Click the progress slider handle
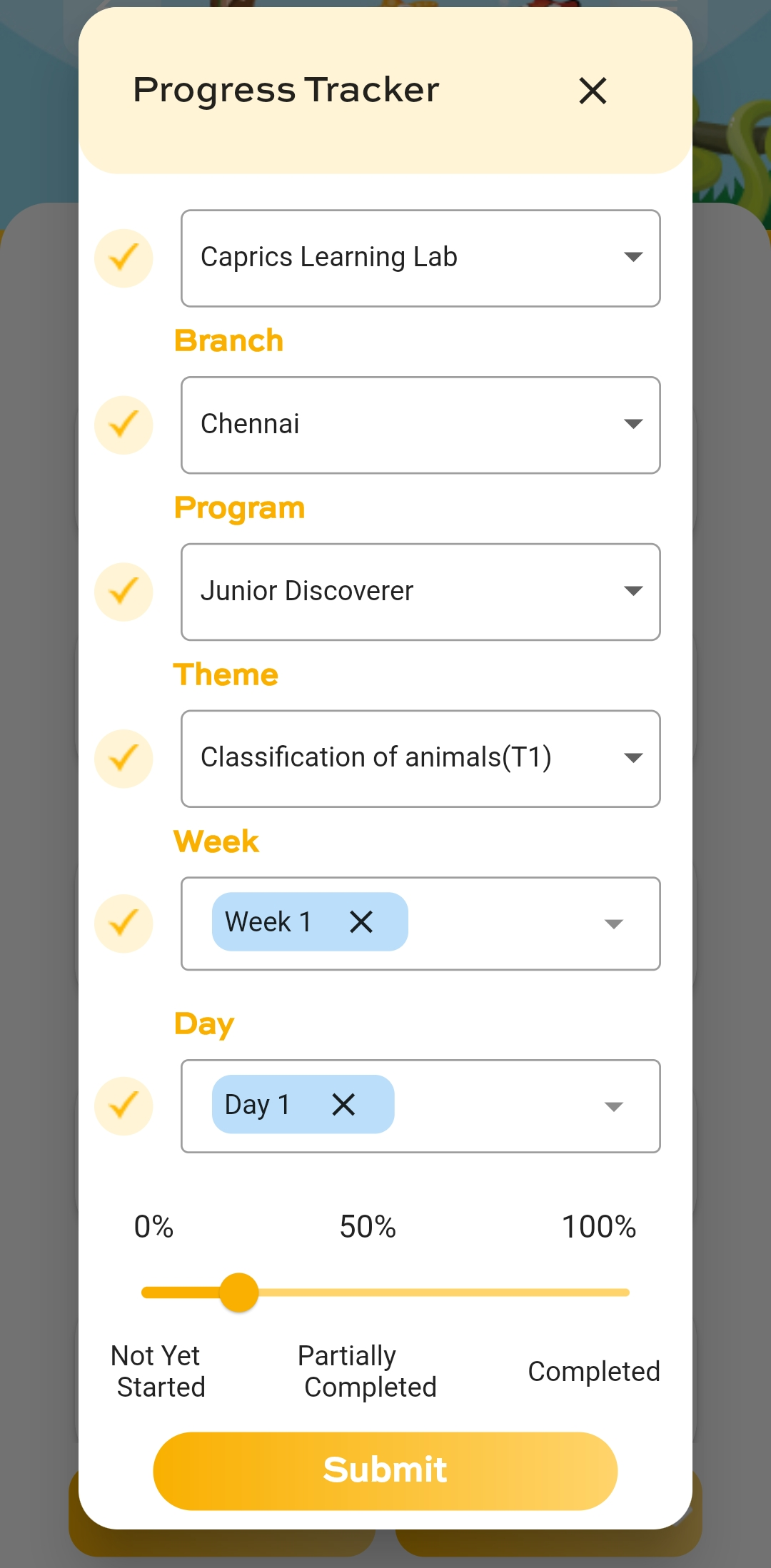The image size is (771, 1568). [239, 1293]
